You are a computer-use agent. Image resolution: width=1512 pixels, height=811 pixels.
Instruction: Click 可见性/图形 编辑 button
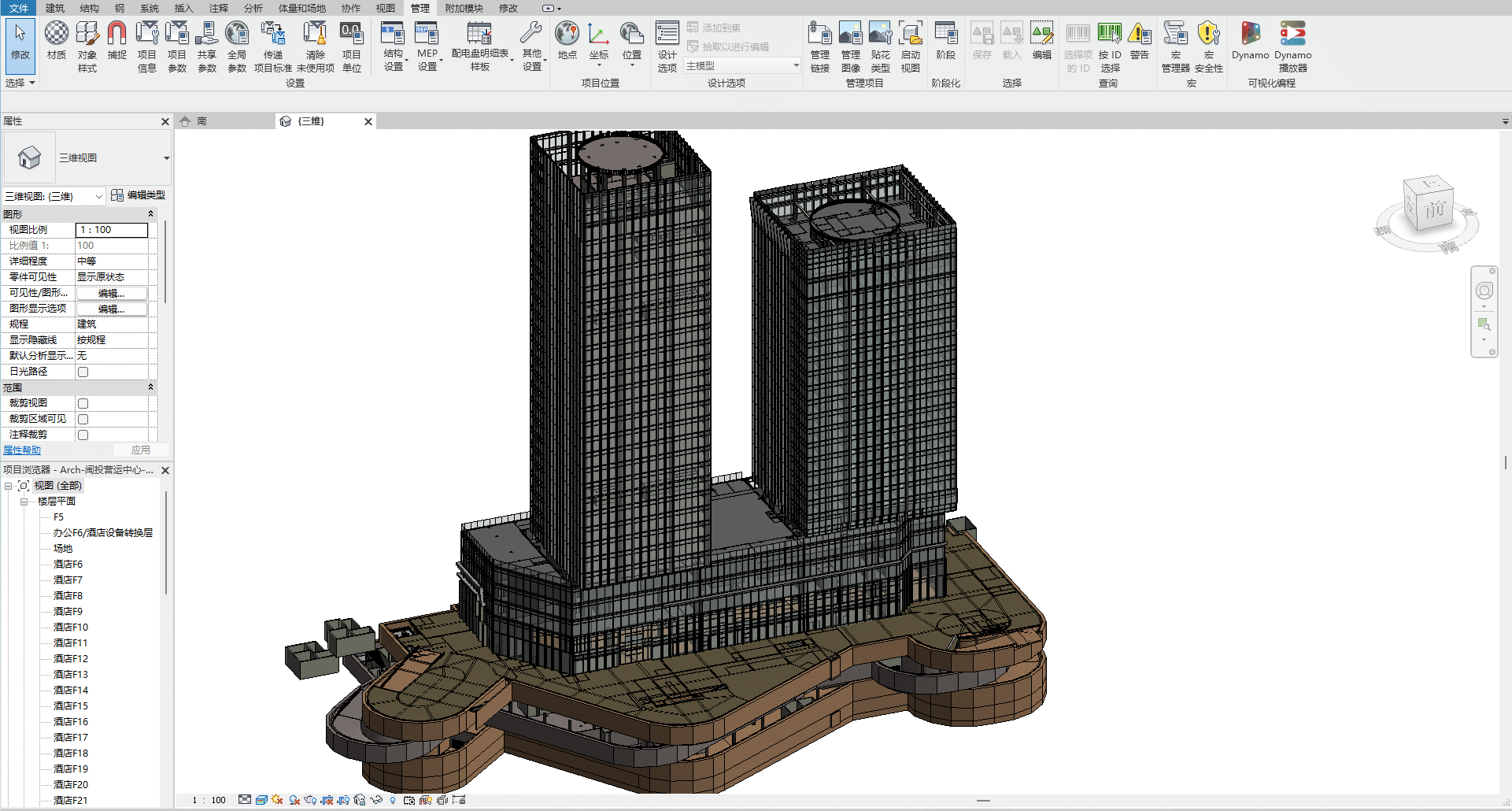[x=111, y=293]
